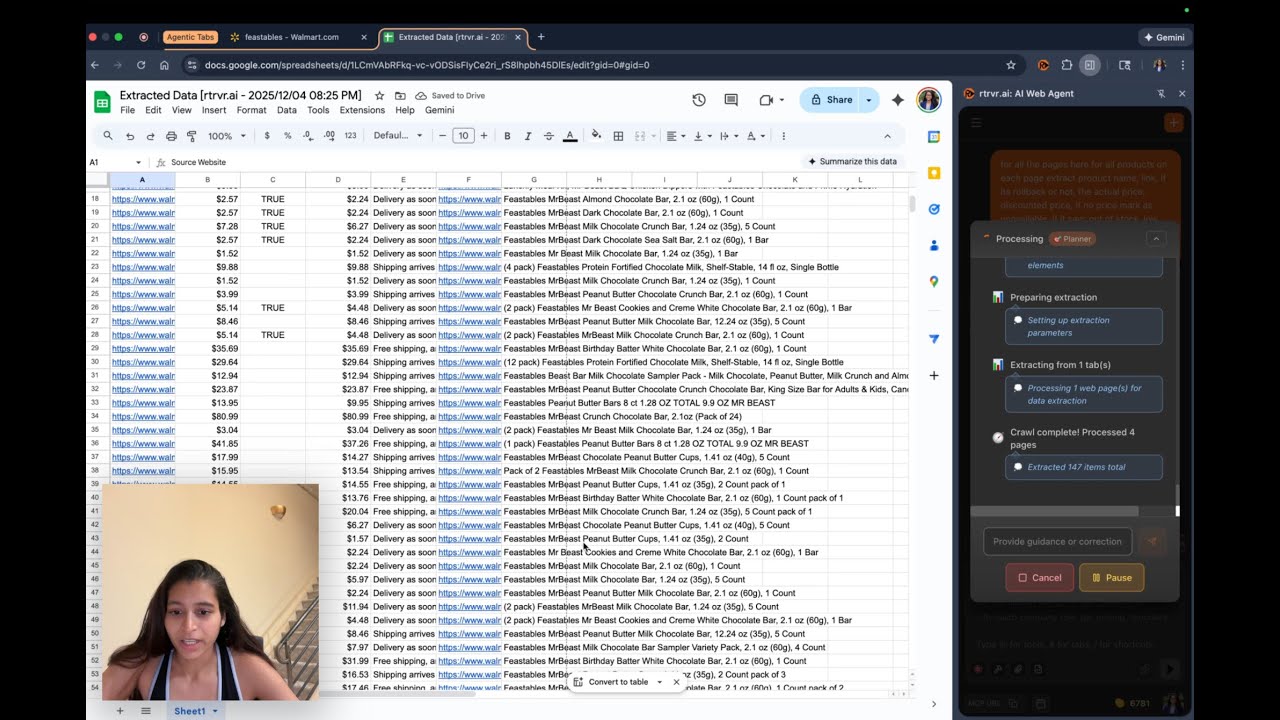Viewport: 1280px width, 720px height.
Task: Open the Name box dropdown
Action: tap(139, 162)
